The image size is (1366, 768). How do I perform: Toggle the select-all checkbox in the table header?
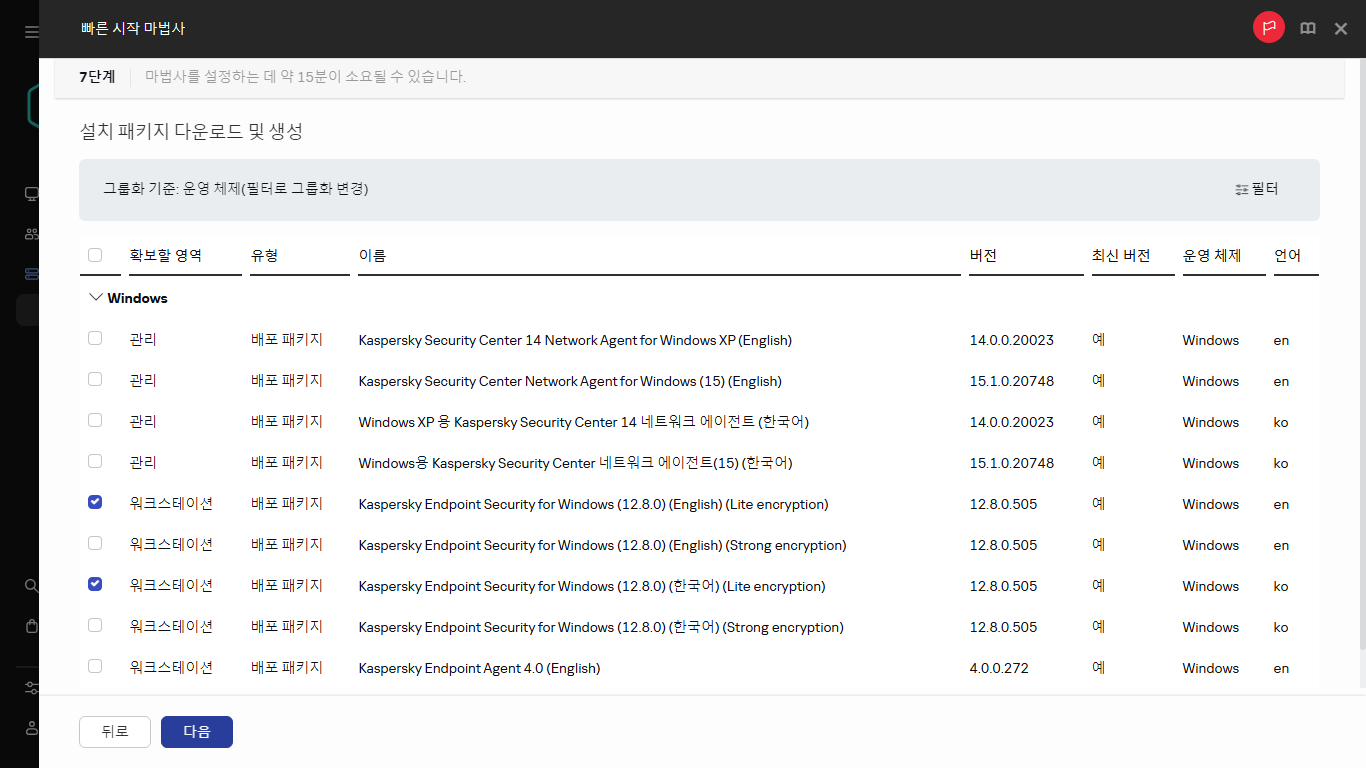click(95, 255)
